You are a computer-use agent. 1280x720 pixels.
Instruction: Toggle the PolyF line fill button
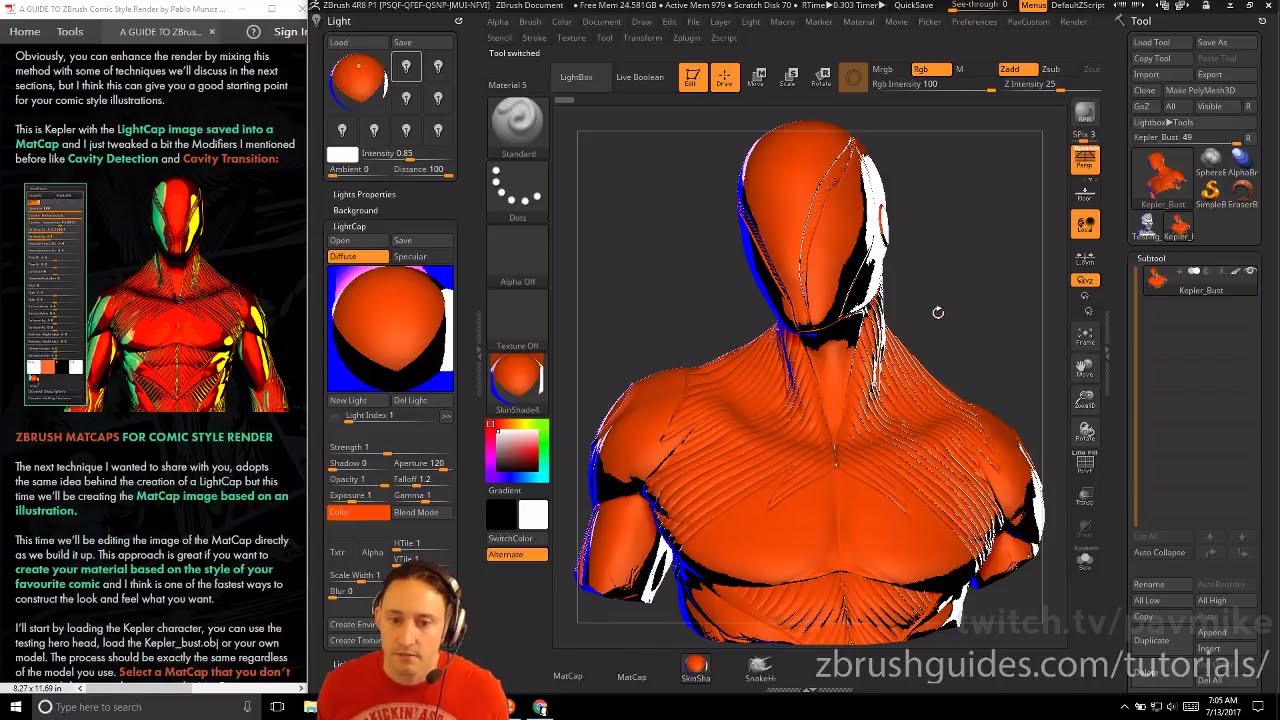coord(1085,461)
